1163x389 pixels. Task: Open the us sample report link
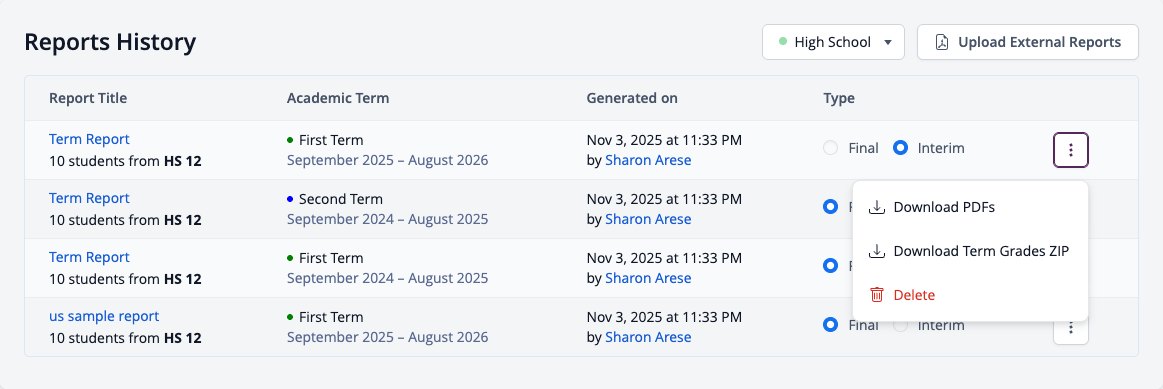[104, 316]
